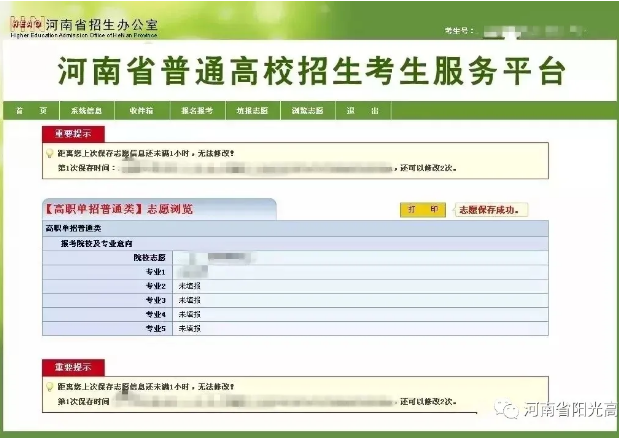Click the 志愿保存成功 message
This screenshot has width=619, height=439.
[x=491, y=210]
